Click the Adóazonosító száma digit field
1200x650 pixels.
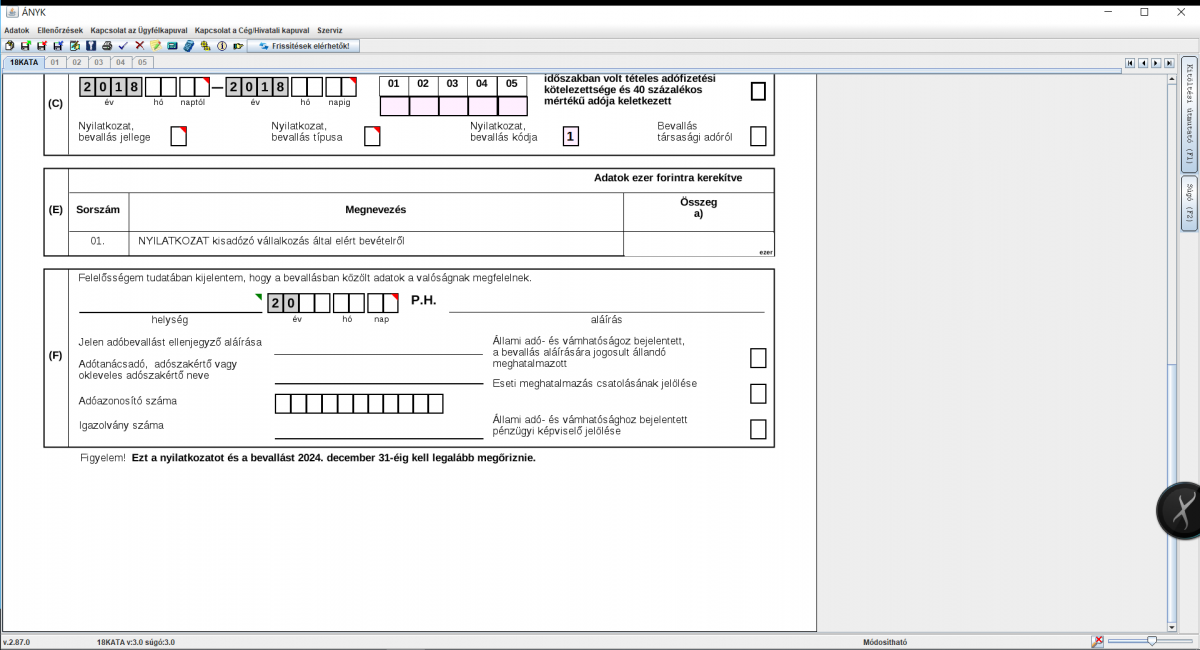[x=359, y=404]
